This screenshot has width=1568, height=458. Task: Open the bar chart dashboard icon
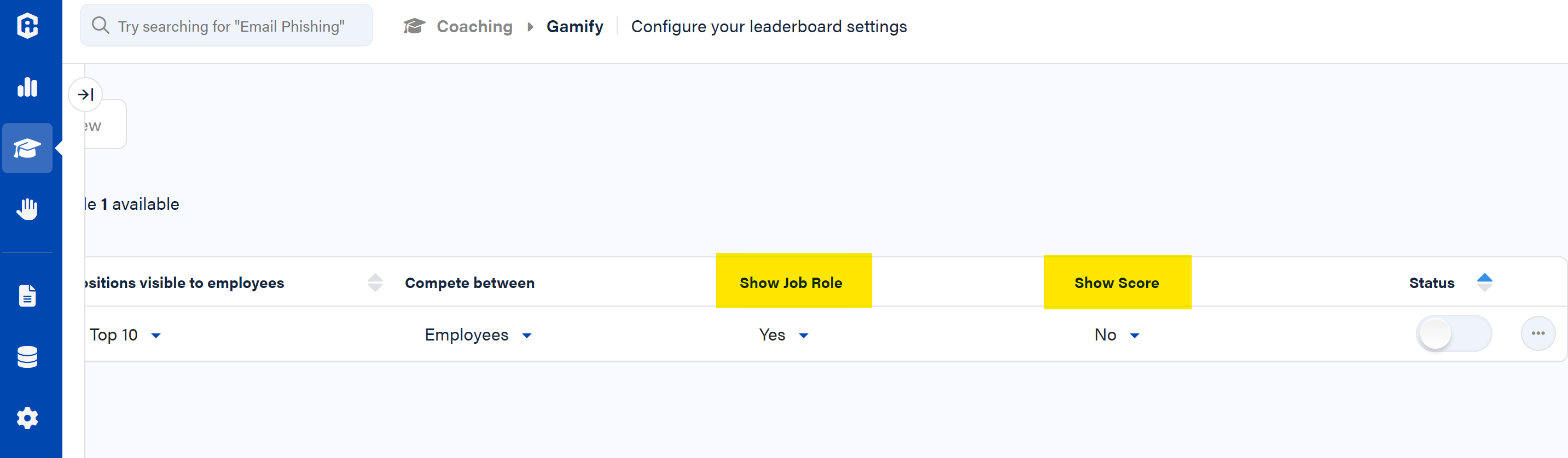(x=27, y=87)
